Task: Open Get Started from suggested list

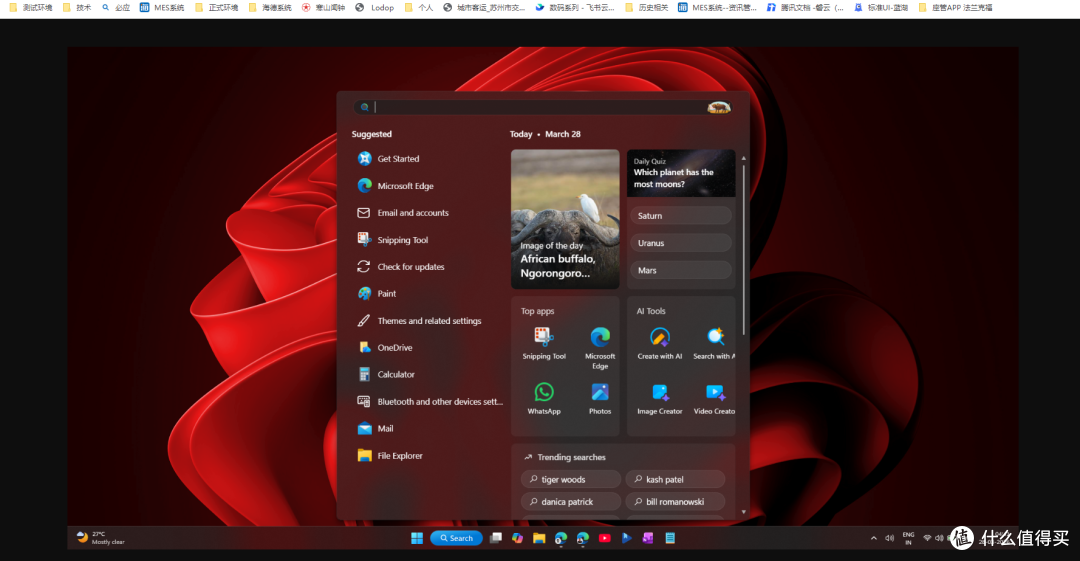Action: [x=388, y=159]
